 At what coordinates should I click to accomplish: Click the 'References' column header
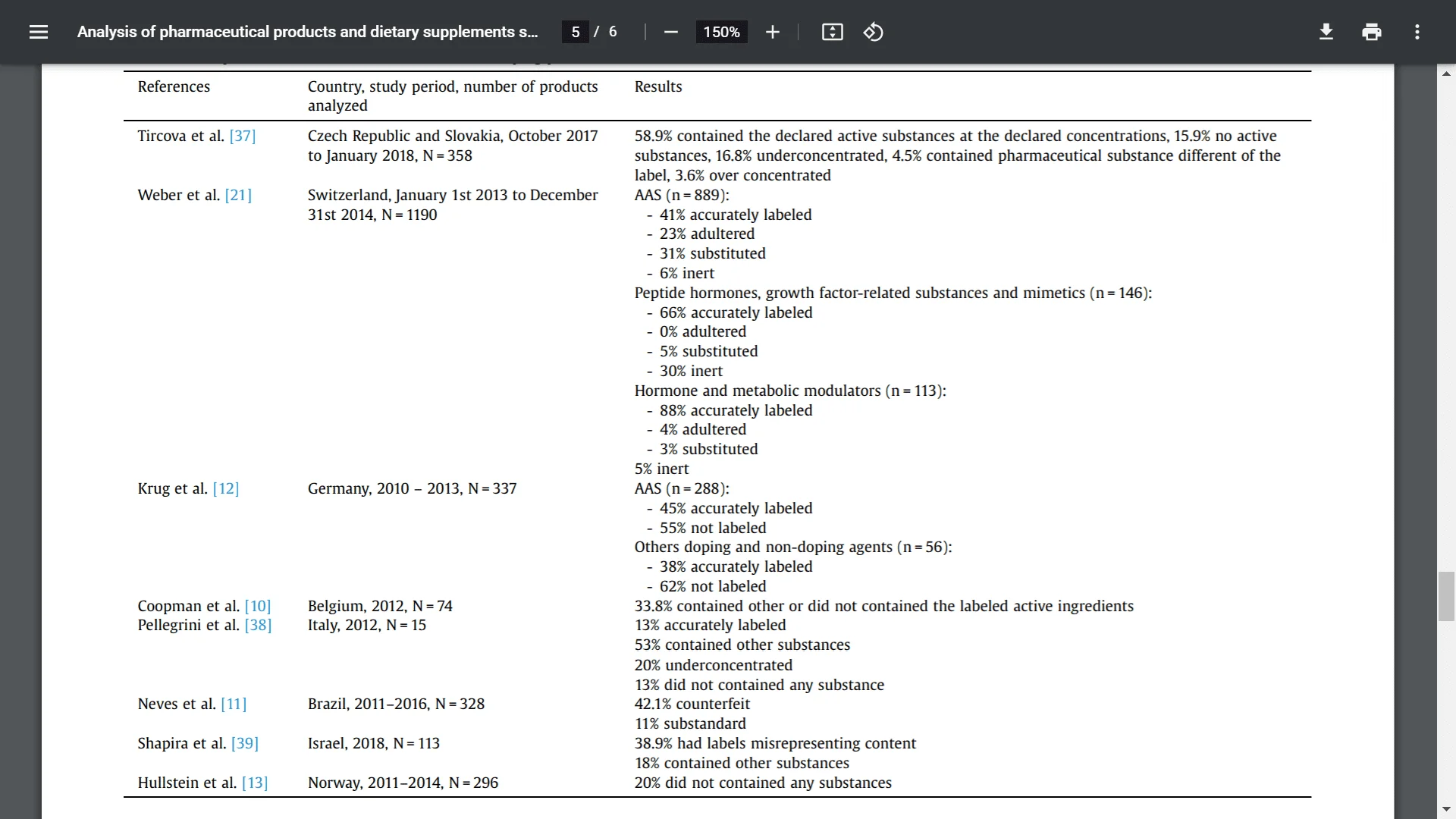tap(174, 86)
